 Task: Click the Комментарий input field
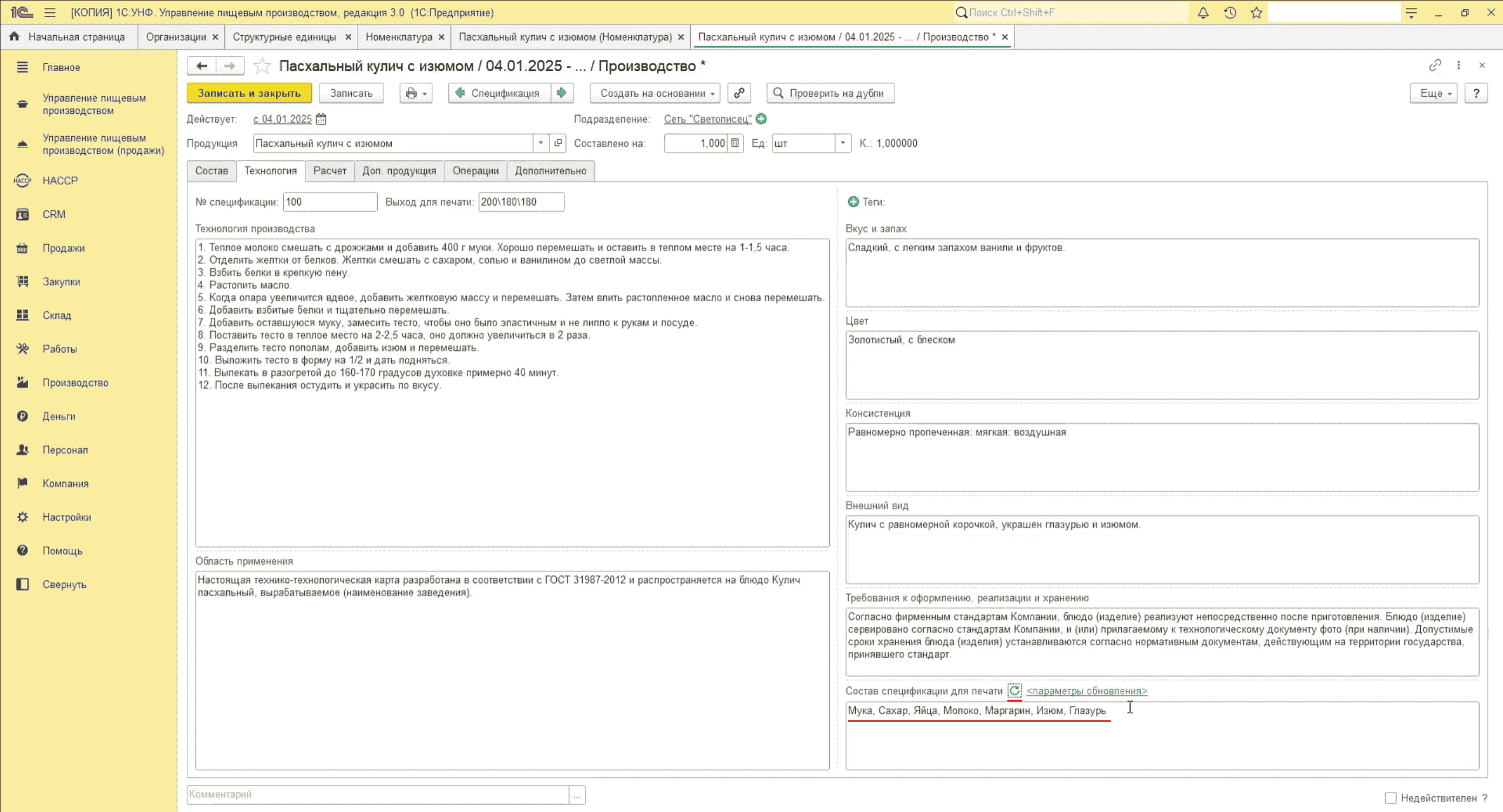[x=378, y=794]
